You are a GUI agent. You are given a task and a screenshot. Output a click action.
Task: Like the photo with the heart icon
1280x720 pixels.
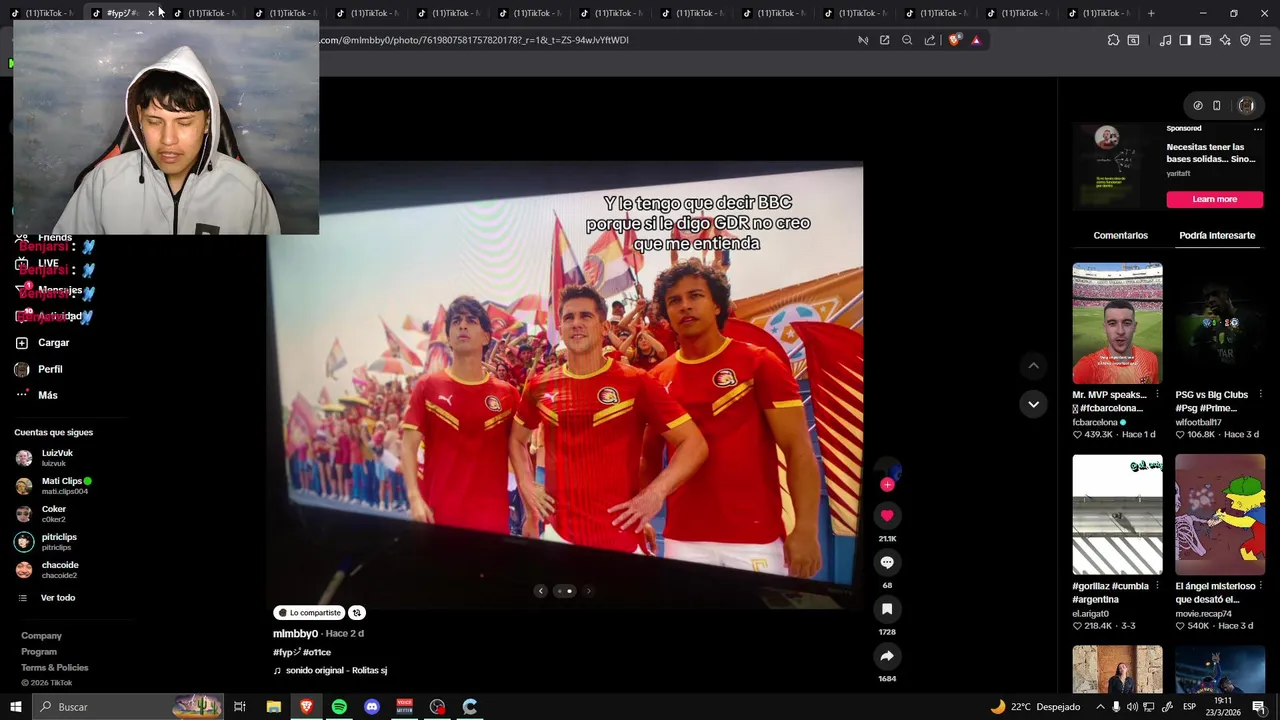pos(887,515)
